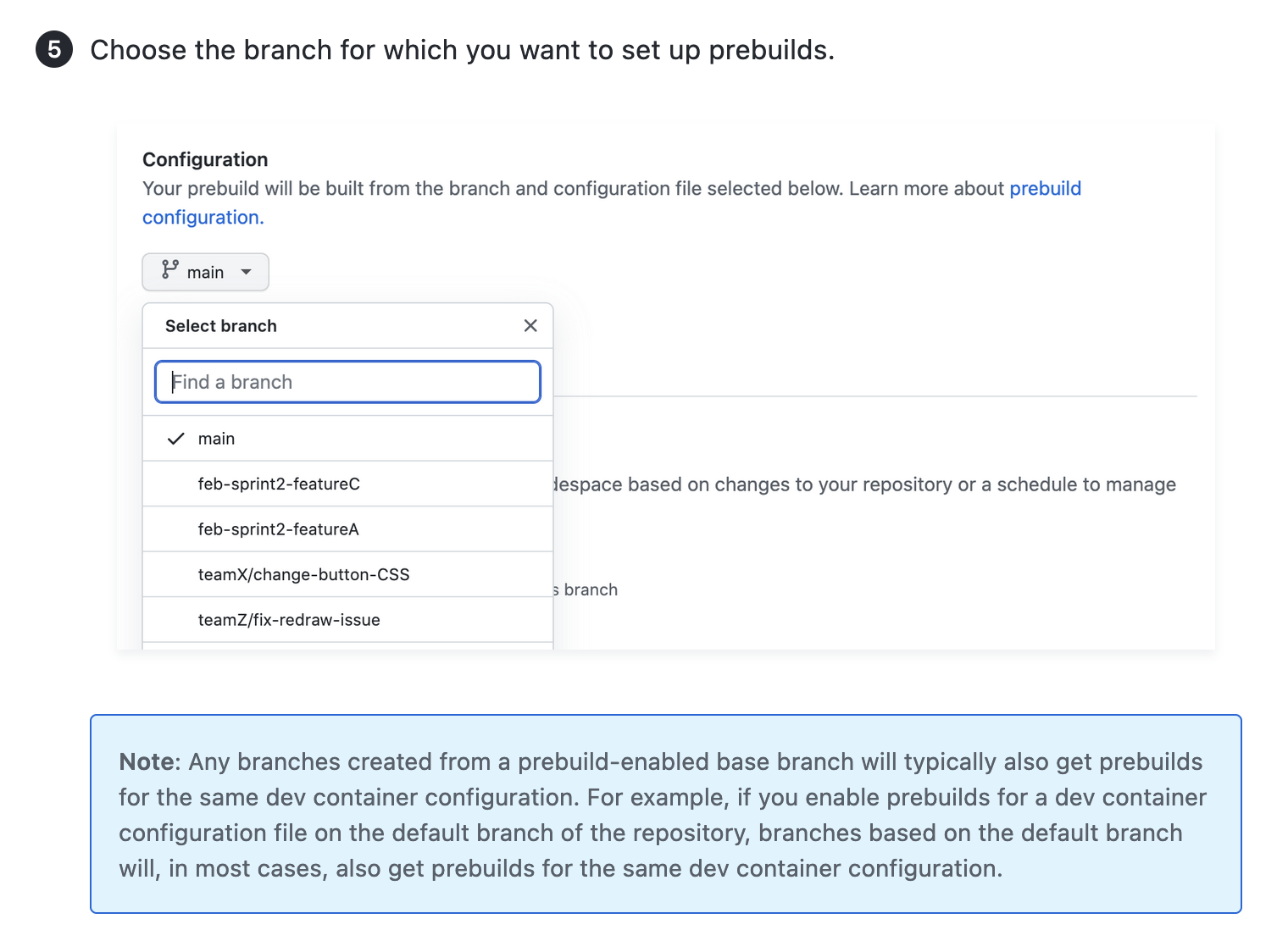Screen dimensions: 1288x952
Task: Focus the Find a branch search field
Action: tap(347, 382)
